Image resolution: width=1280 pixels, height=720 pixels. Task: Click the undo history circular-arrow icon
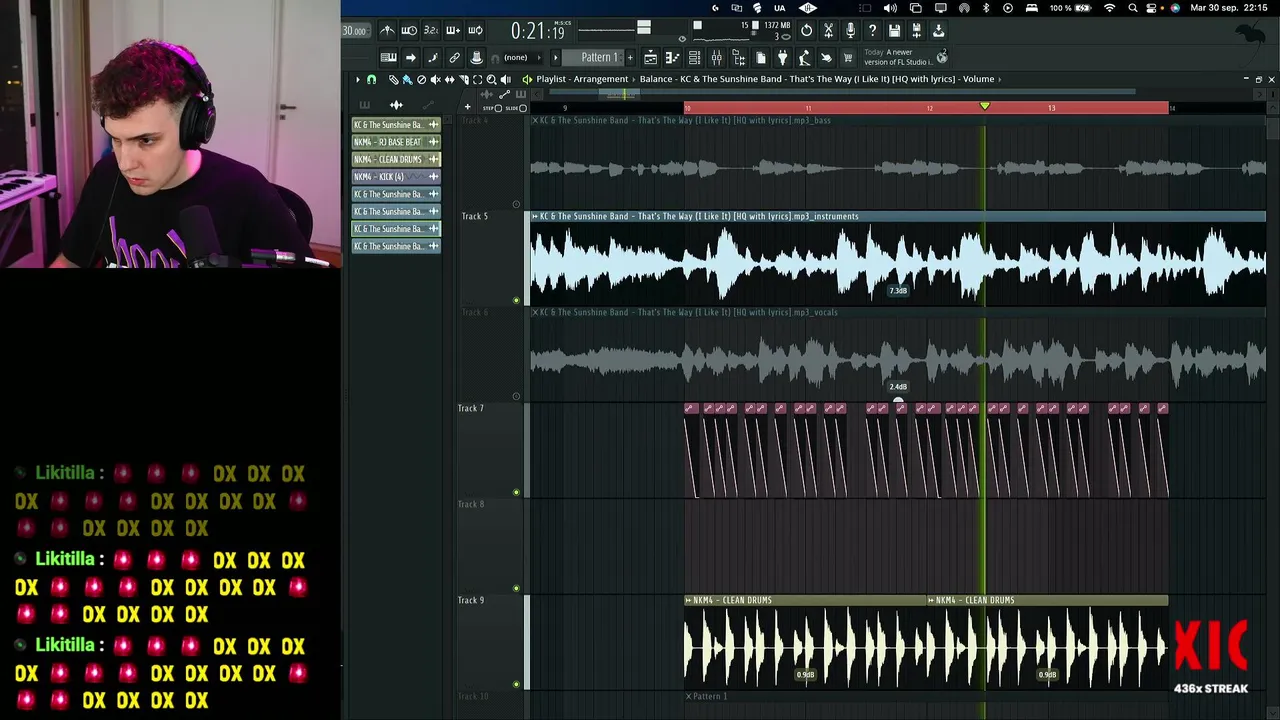(x=806, y=31)
